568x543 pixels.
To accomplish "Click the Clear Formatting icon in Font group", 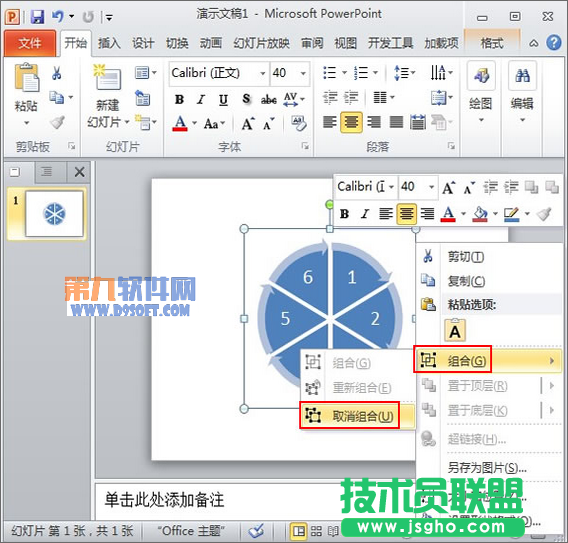I will click(299, 124).
